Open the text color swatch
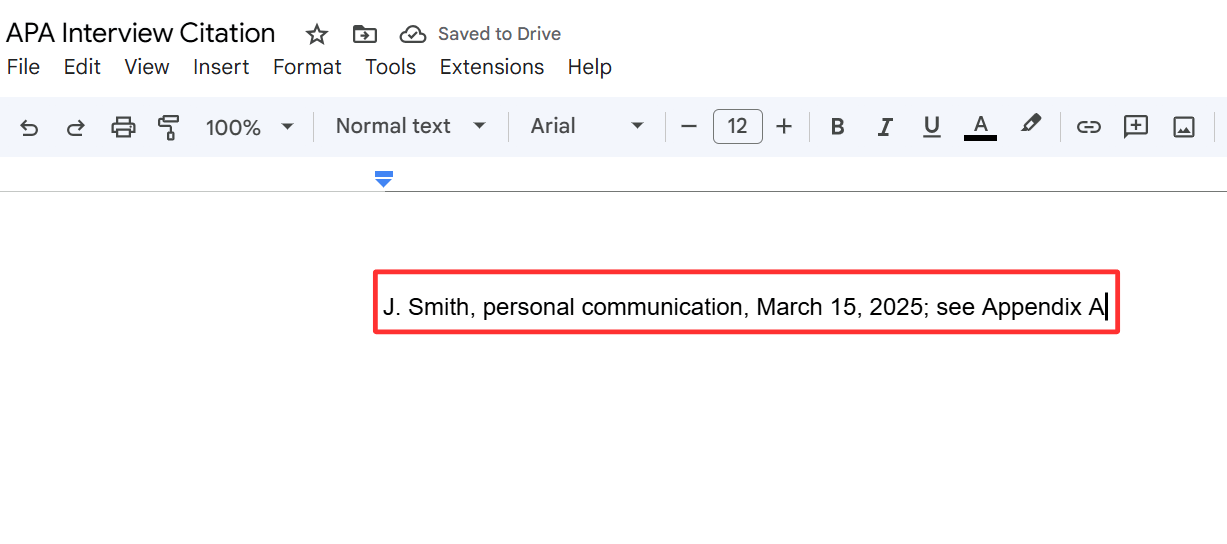The image size is (1227, 544). pyautogui.click(x=980, y=127)
